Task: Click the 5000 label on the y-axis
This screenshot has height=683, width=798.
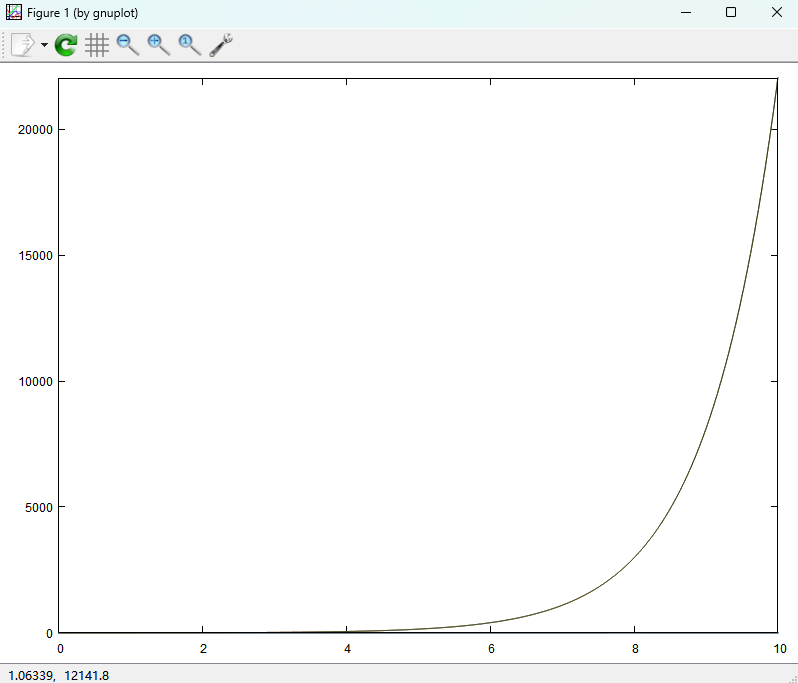Action: pyautogui.click(x=39, y=507)
